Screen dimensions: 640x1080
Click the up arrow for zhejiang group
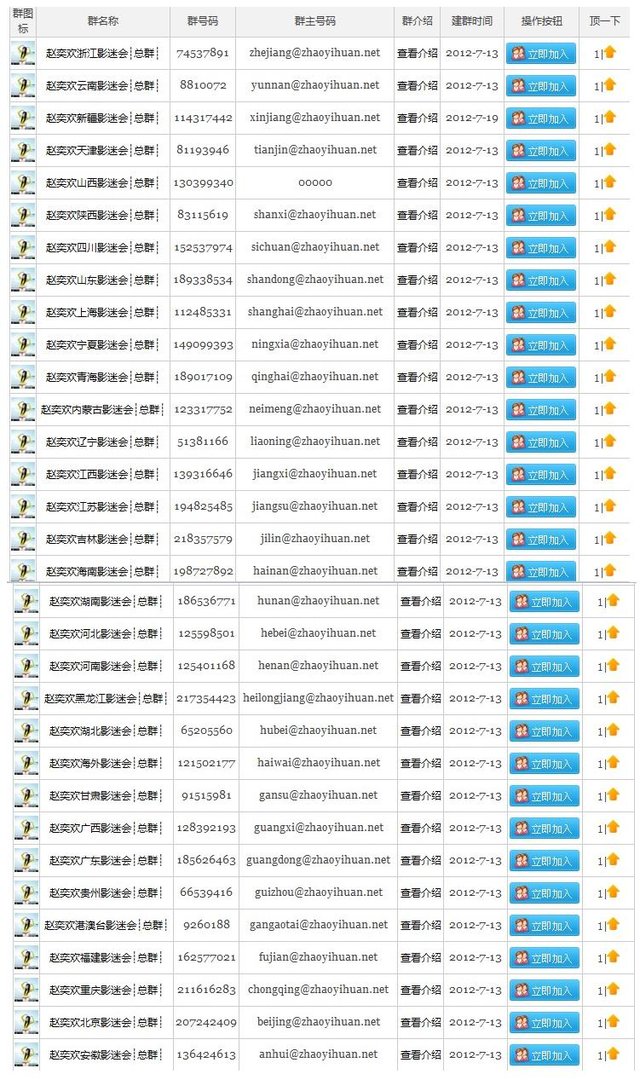(x=610, y=52)
